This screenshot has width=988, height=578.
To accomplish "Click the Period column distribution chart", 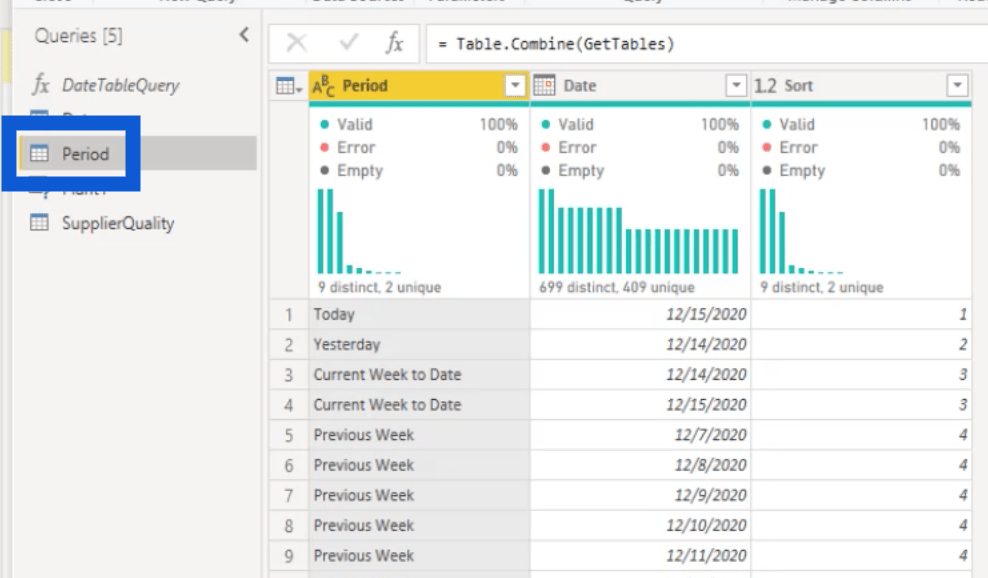I will 359,231.
